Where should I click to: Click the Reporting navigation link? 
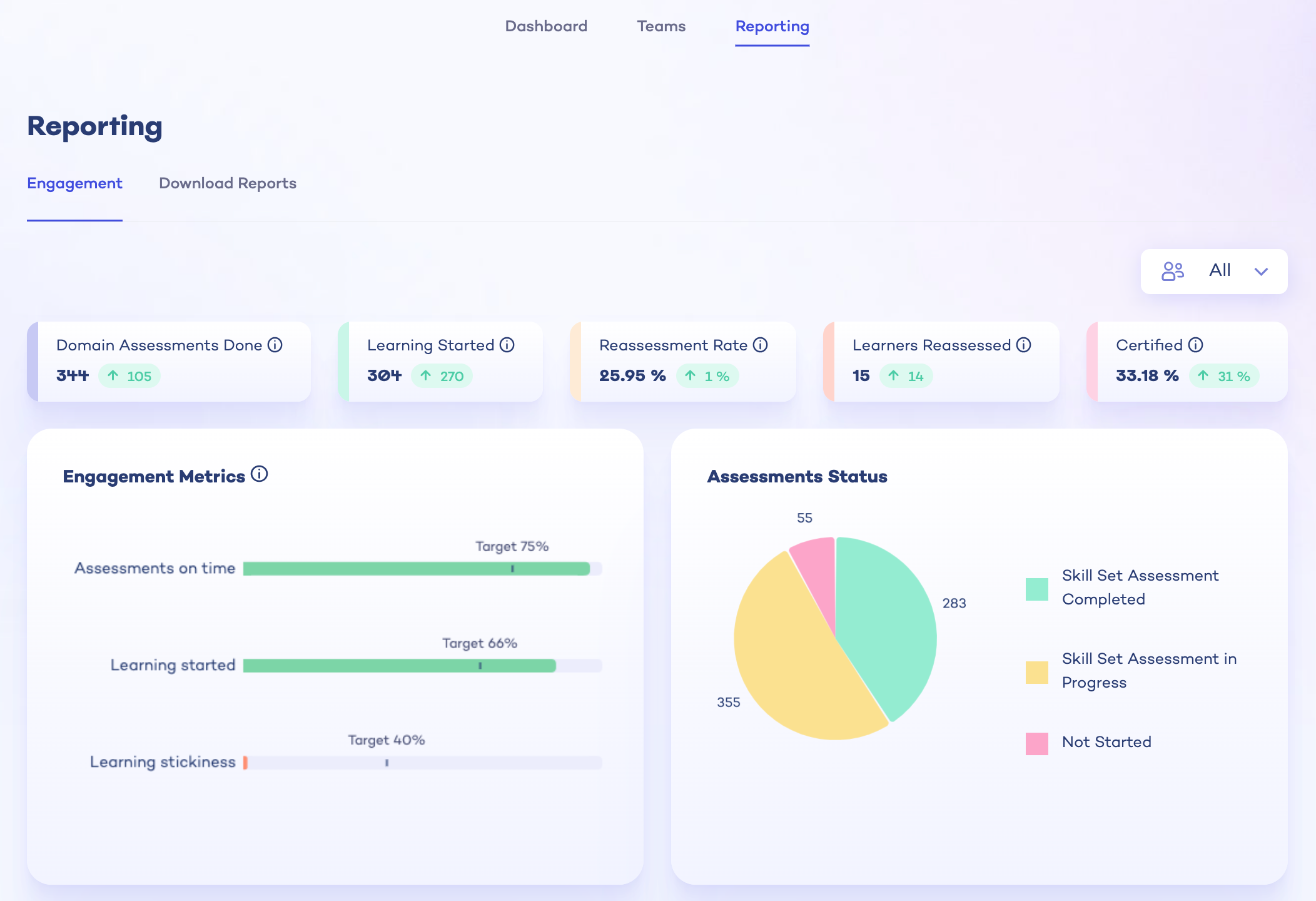(772, 26)
